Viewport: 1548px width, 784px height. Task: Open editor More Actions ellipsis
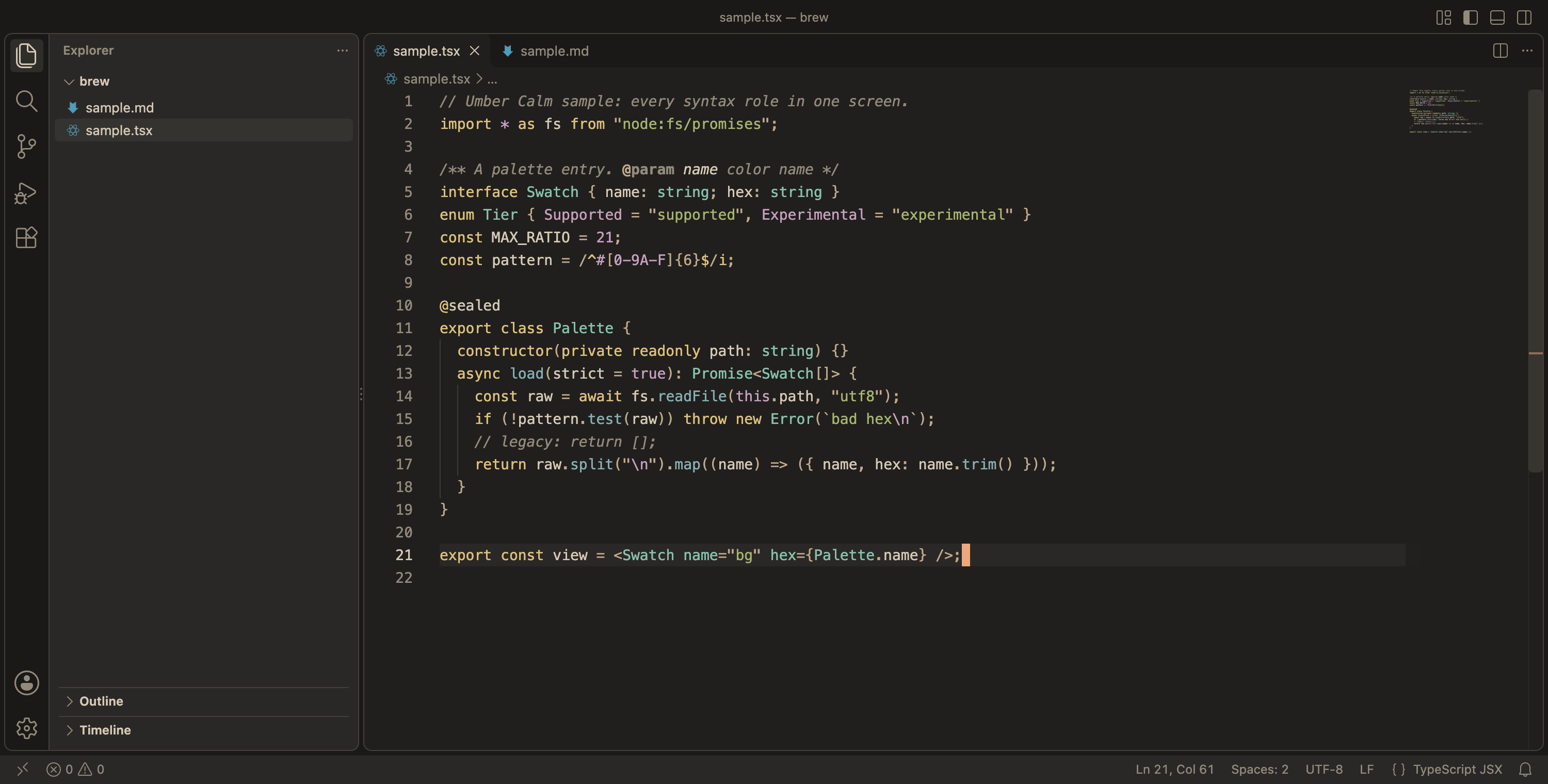coord(1527,51)
